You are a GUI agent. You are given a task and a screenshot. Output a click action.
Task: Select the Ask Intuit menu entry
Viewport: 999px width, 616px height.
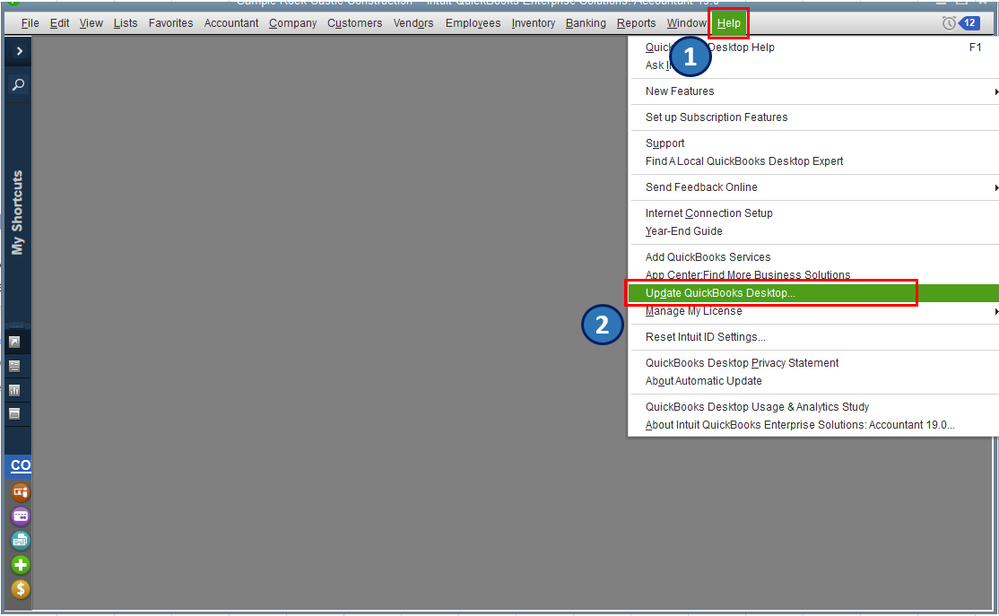click(x=814, y=65)
